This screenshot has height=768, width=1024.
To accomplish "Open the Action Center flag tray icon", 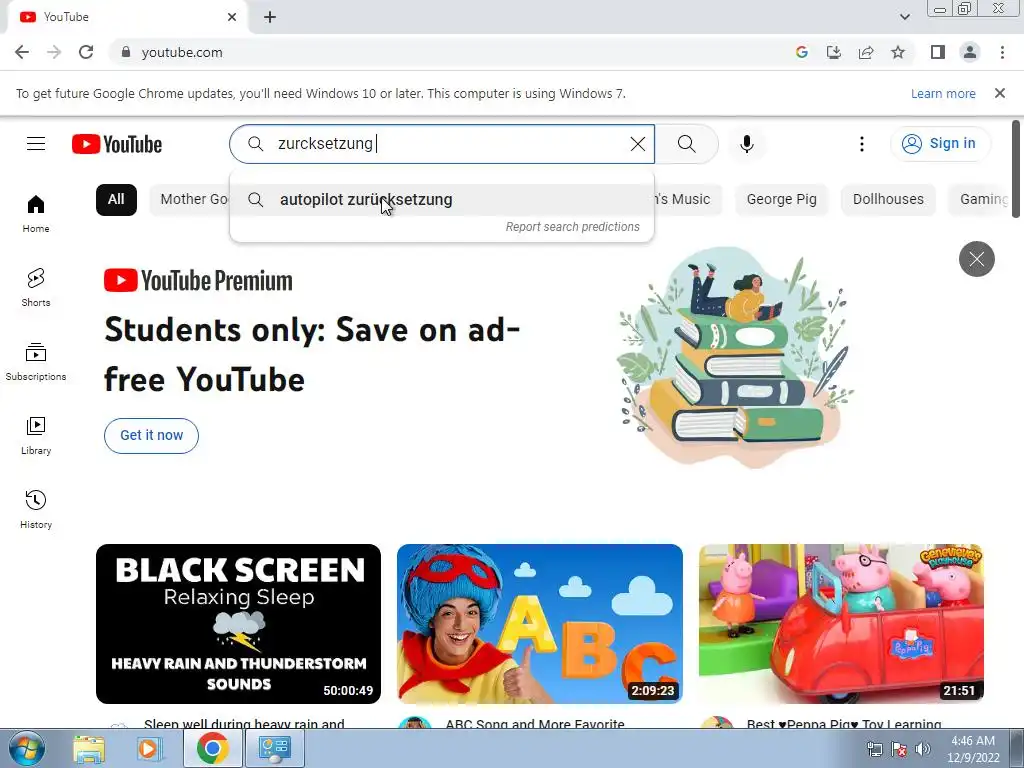I will pyautogui.click(x=899, y=749).
